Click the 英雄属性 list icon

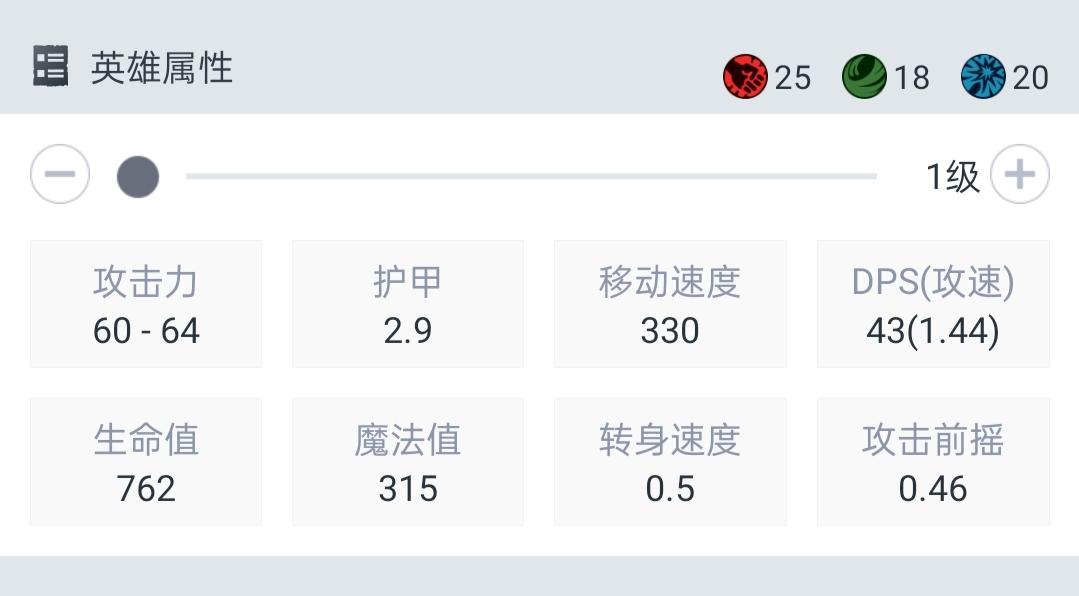pyautogui.click(x=50, y=67)
